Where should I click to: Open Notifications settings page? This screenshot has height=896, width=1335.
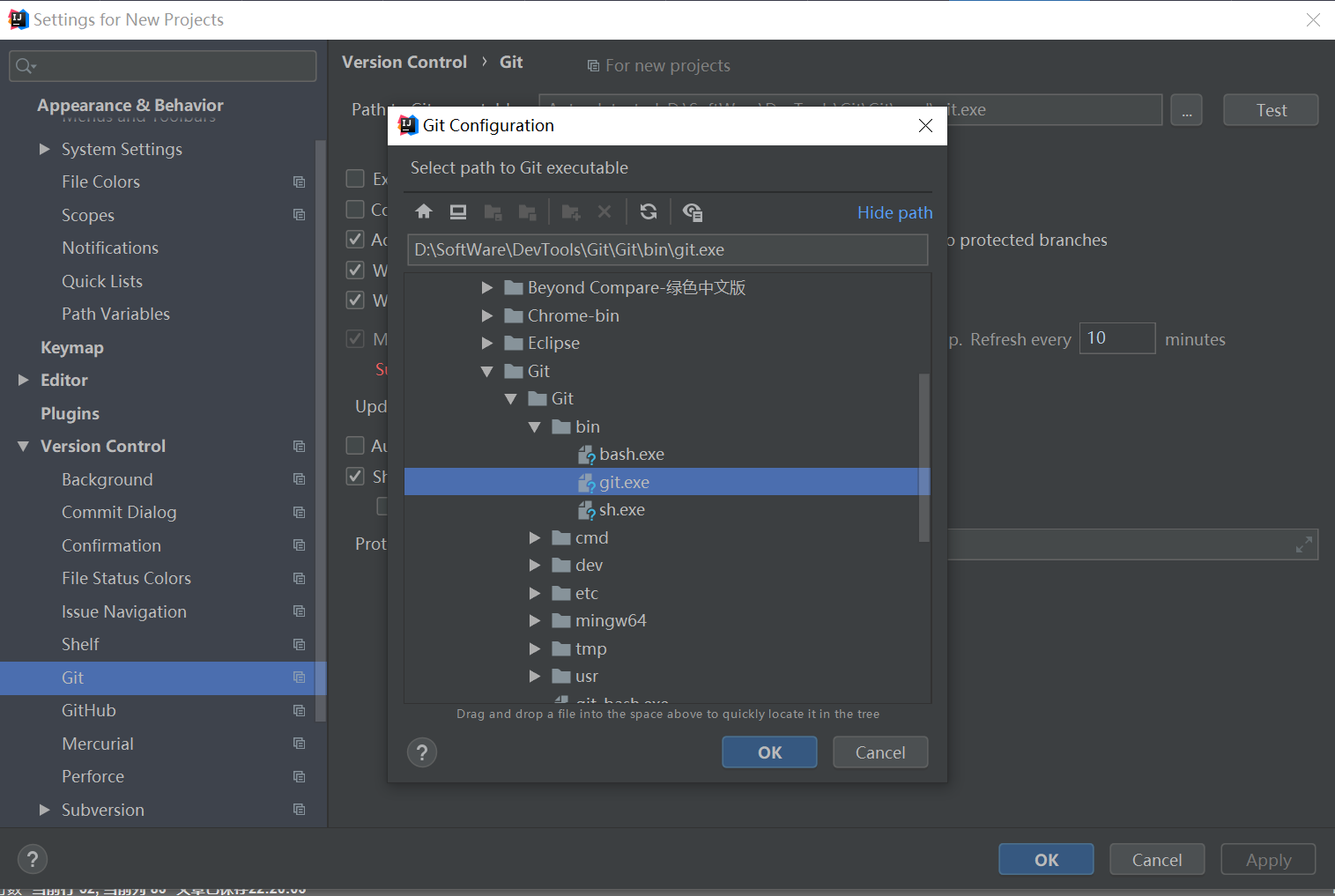click(110, 248)
